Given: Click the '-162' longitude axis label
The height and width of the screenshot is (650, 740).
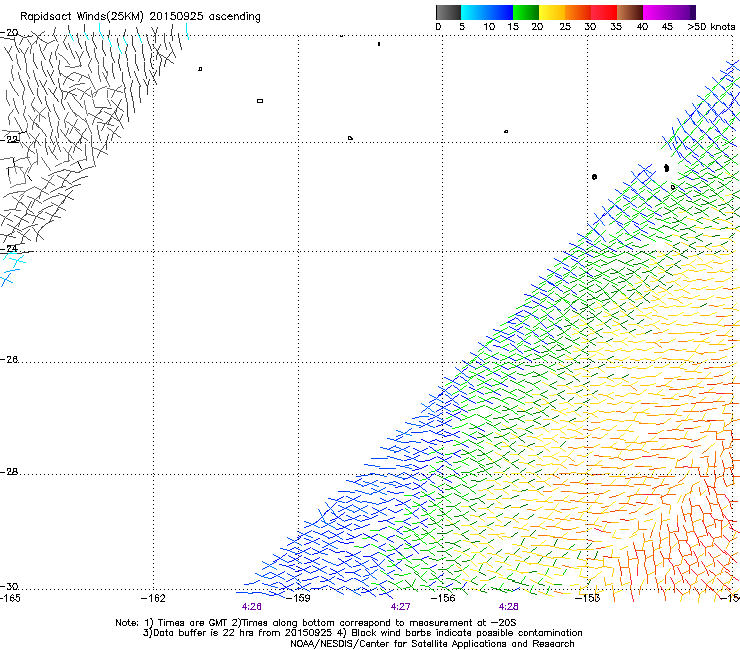Looking at the screenshot, I should point(153,598).
